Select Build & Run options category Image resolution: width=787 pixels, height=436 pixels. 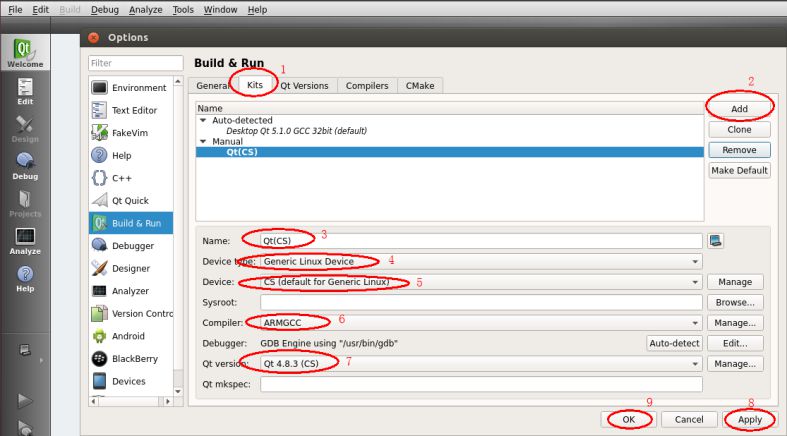pos(131,223)
